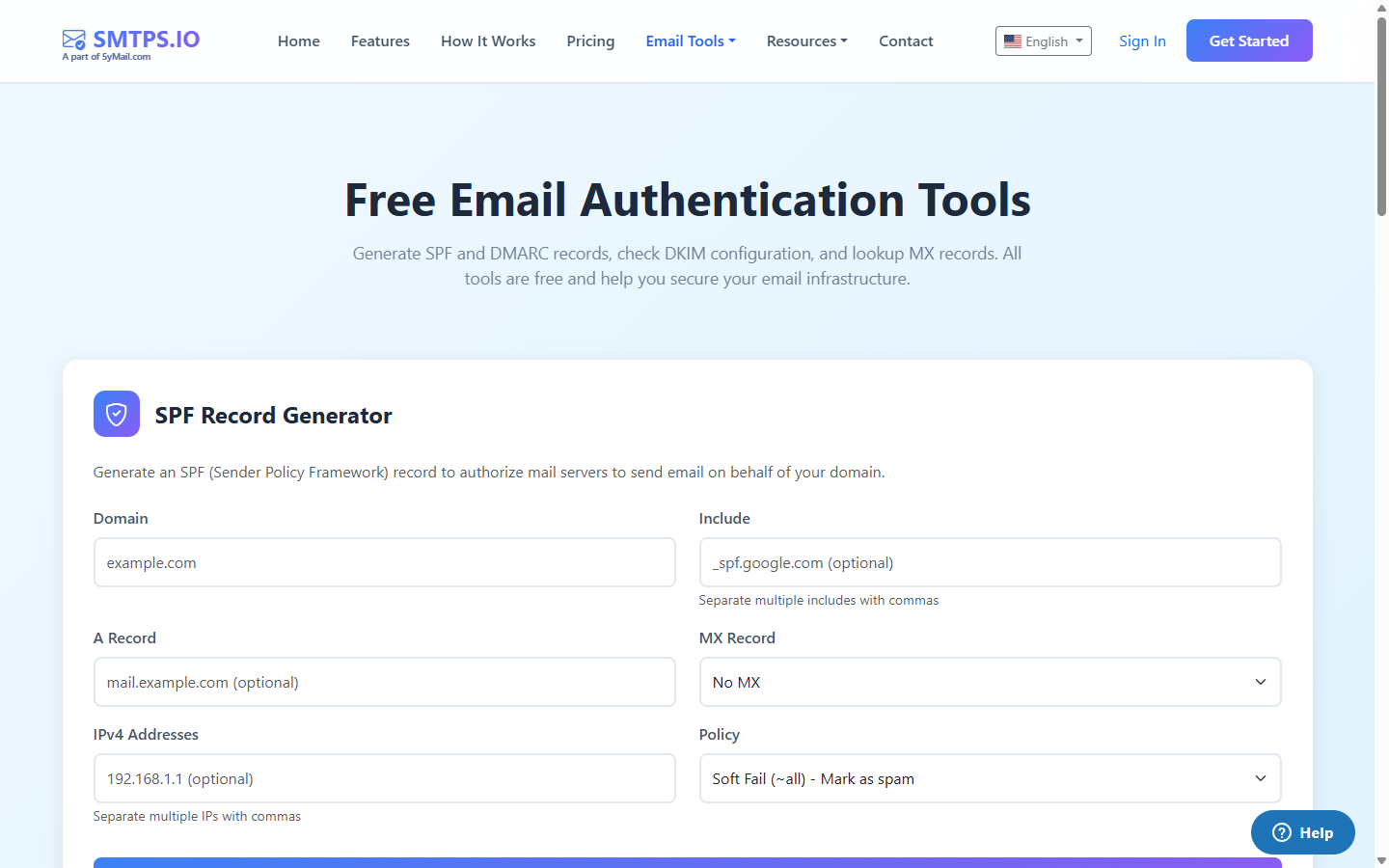The width and height of the screenshot is (1389, 868).
Task: Click the SPF Record Generator shield icon
Action: [117, 414]
